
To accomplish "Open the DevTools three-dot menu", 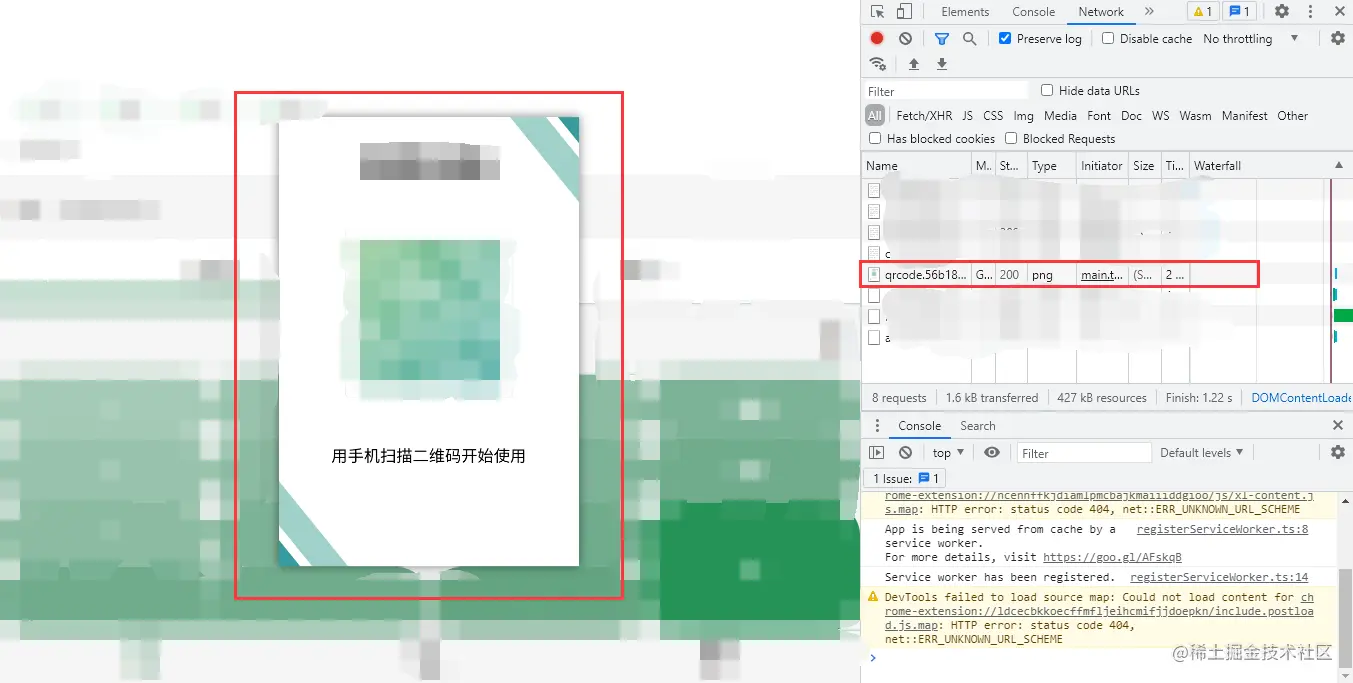I will [x=1311, y=12].
